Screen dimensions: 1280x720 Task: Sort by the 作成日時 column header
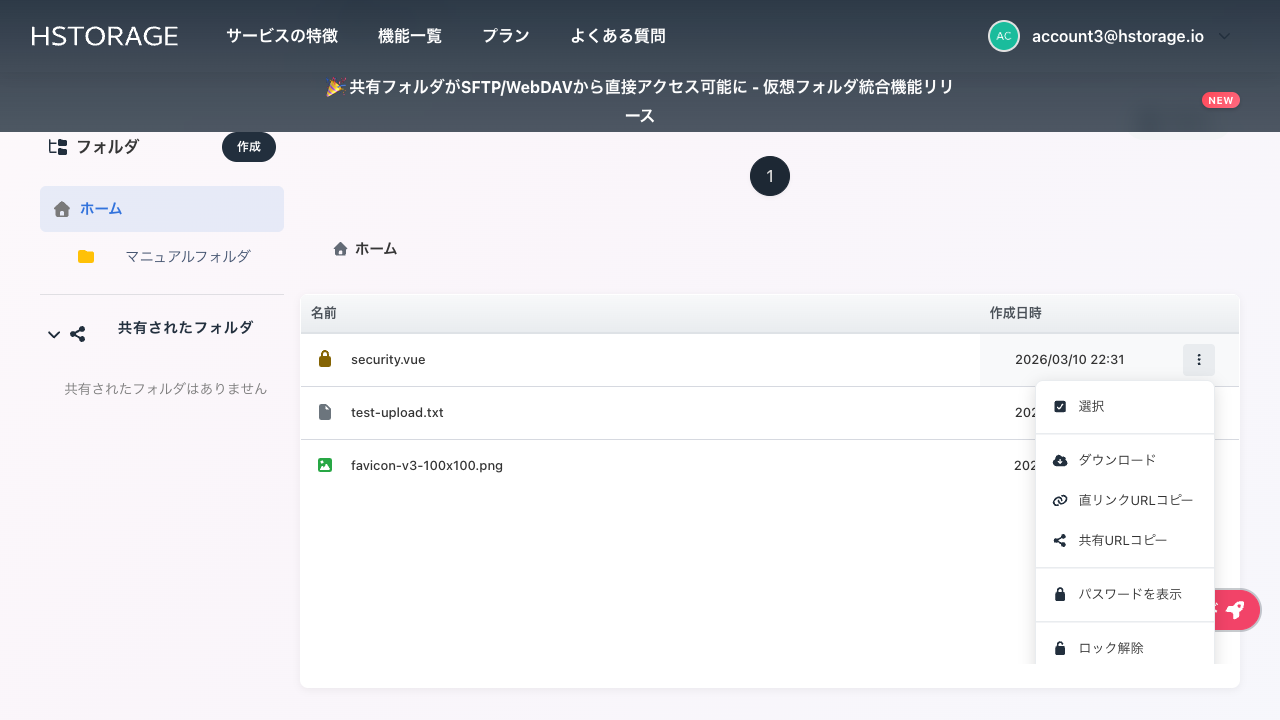[x=1016, y=313]
